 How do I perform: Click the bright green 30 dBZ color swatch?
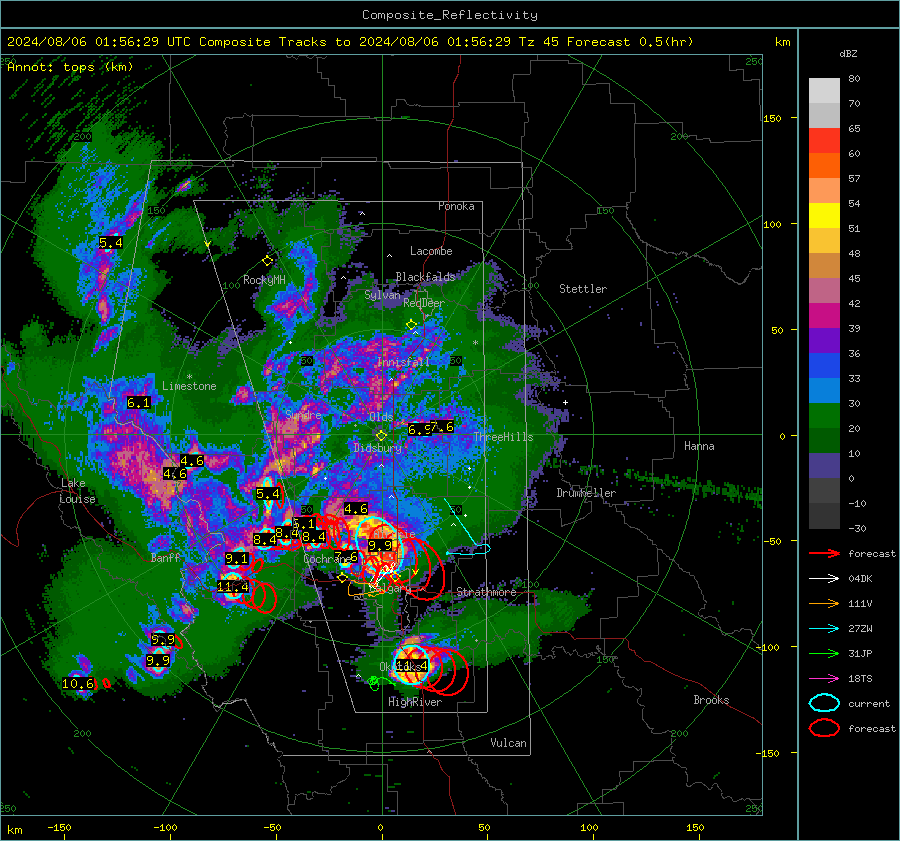click(x=824, y=416)
